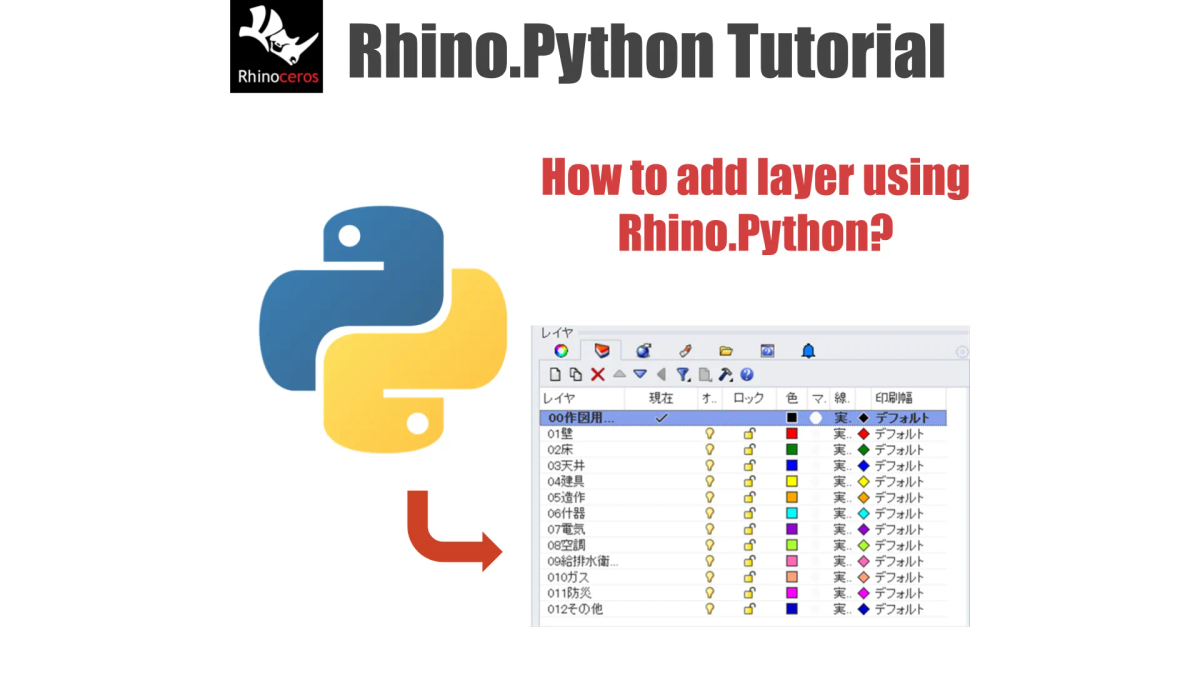
Task: Open the Notifications bell panel
Action: coord(810,351)
